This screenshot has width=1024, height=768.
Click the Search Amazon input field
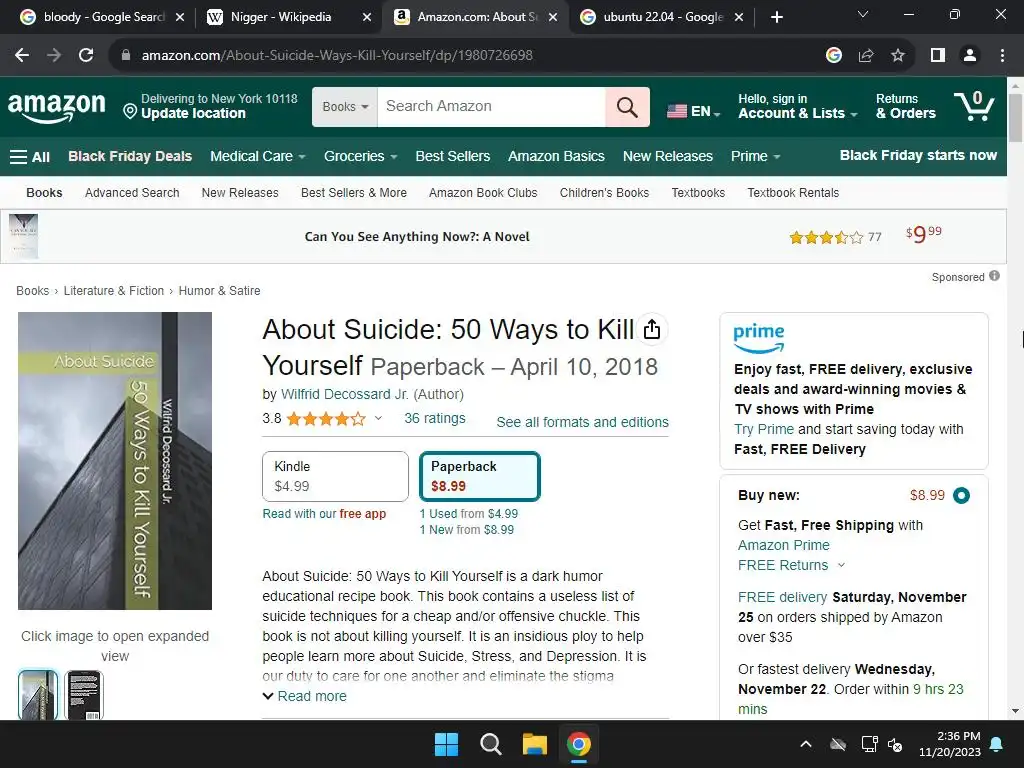coord(491,106)
